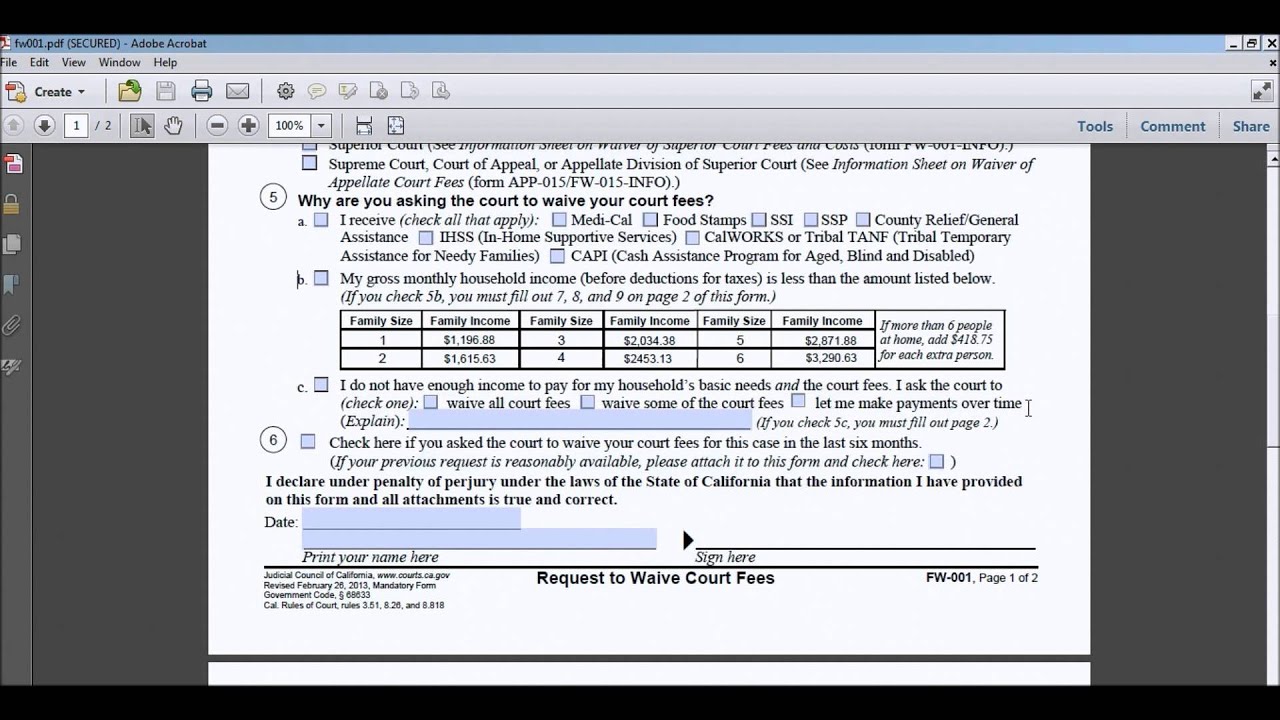Select 'waive all court fees' checkbox
Image resolution: width=1280 pixels, height=720 pixels.
click(431, 402)
